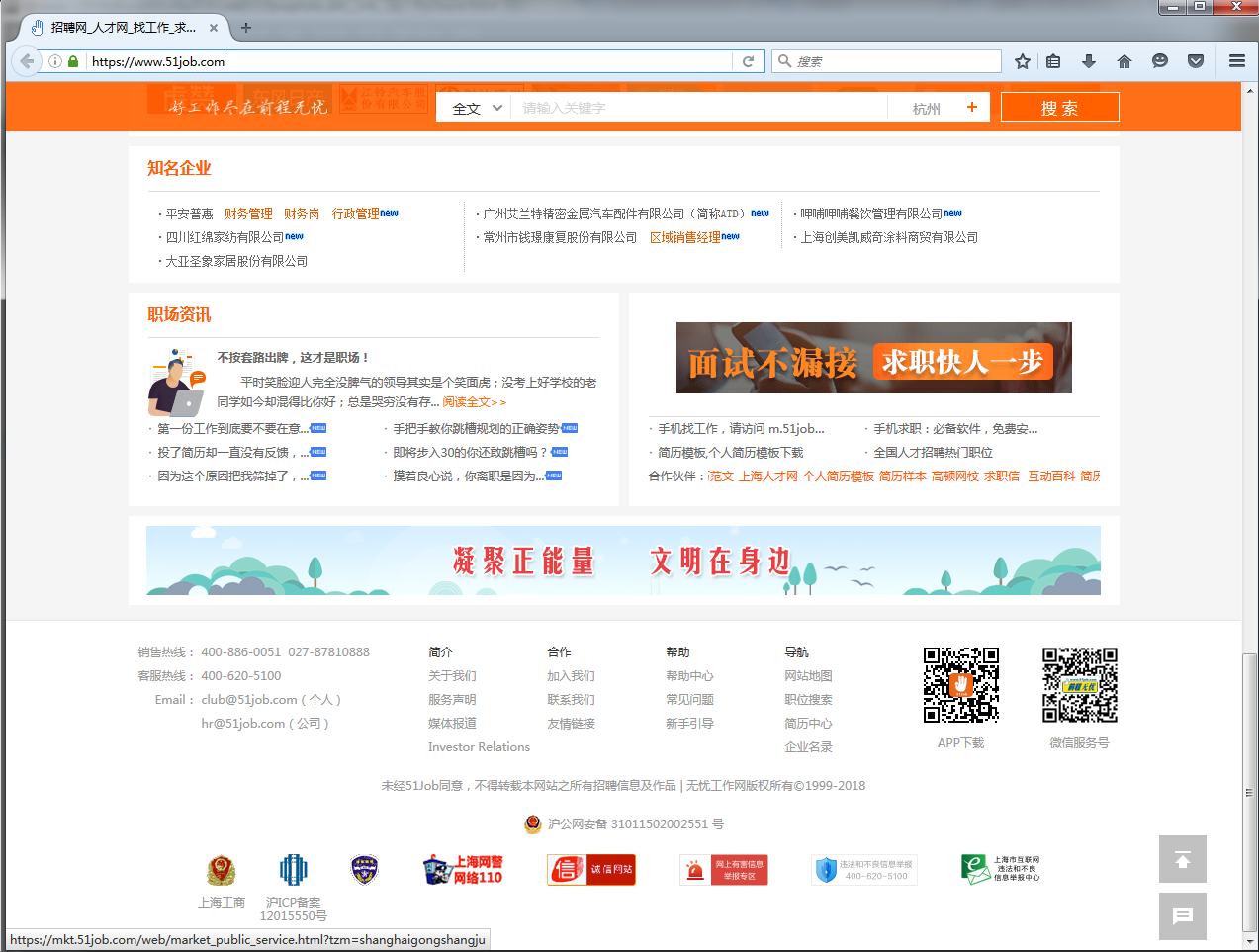
Task: Click the 上海市互联网违法和不良信息举报中心 badge
Action: pos(1002,869)
